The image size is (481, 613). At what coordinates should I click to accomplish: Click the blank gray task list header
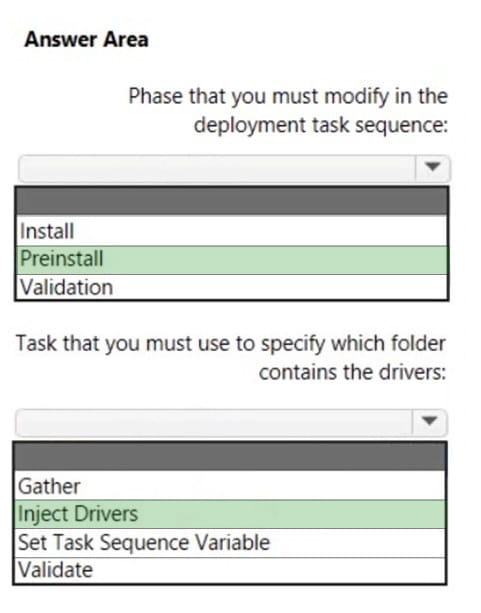[x=230, y=456]
